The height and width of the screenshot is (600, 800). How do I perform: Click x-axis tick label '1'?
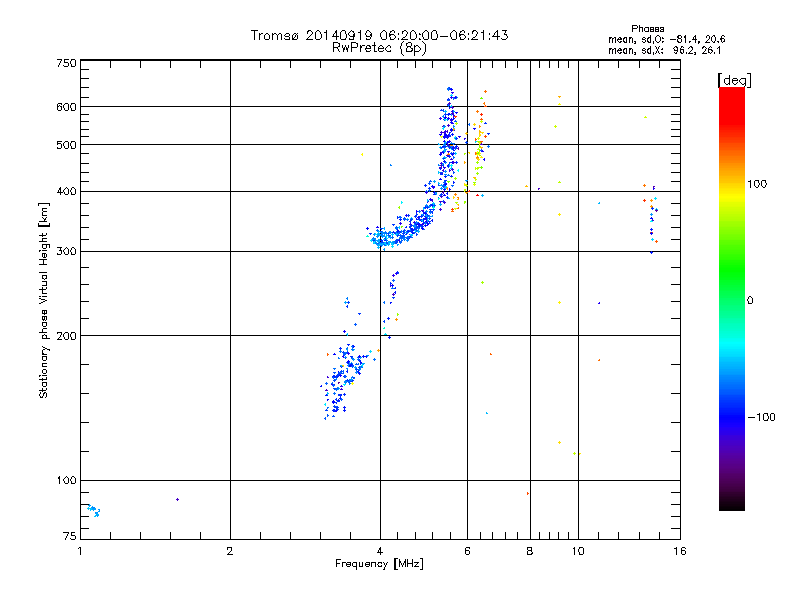[80, 551]
